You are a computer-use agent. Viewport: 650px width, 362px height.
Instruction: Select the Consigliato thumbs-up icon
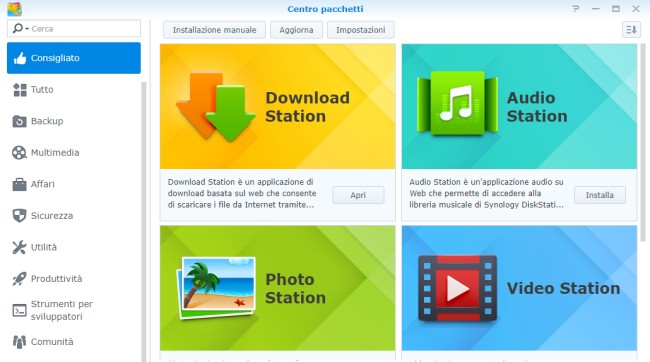(x=19, y=58)
